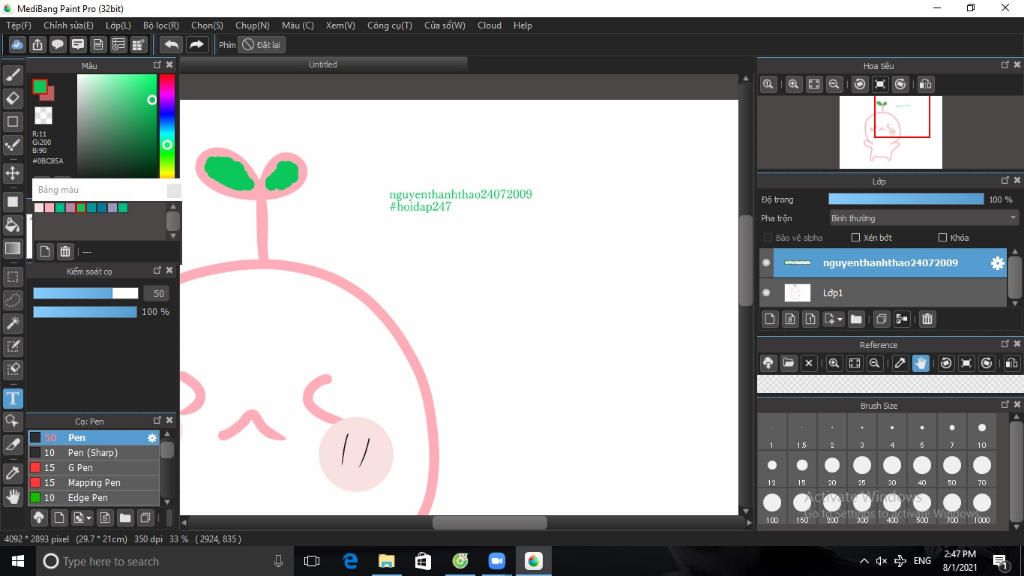Select the Lasso selection tool
The height and width of the screenshot is (576, 1024).
[x=12, y=300]
